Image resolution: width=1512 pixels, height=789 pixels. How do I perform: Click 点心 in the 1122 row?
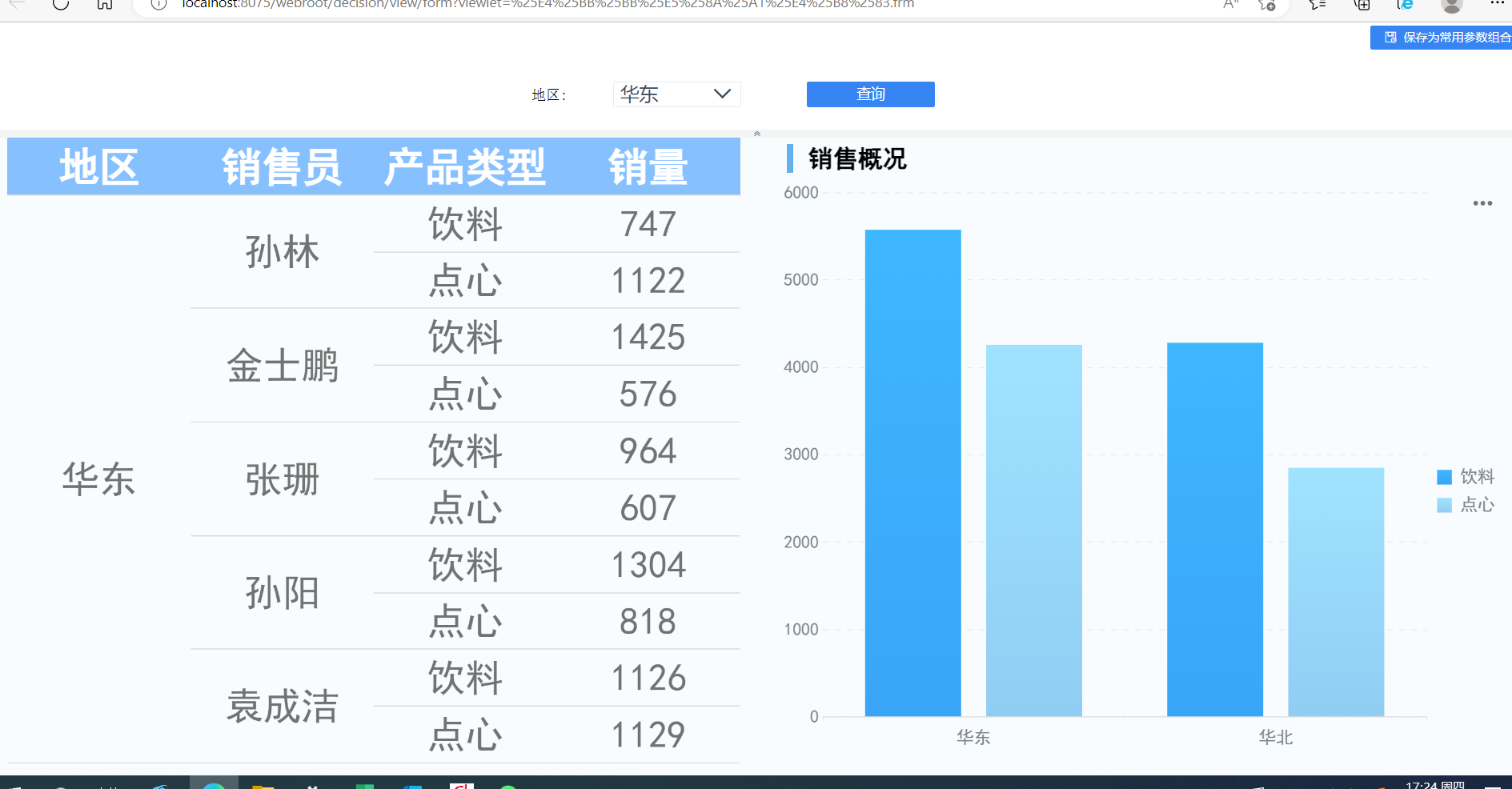coord(465,281)
